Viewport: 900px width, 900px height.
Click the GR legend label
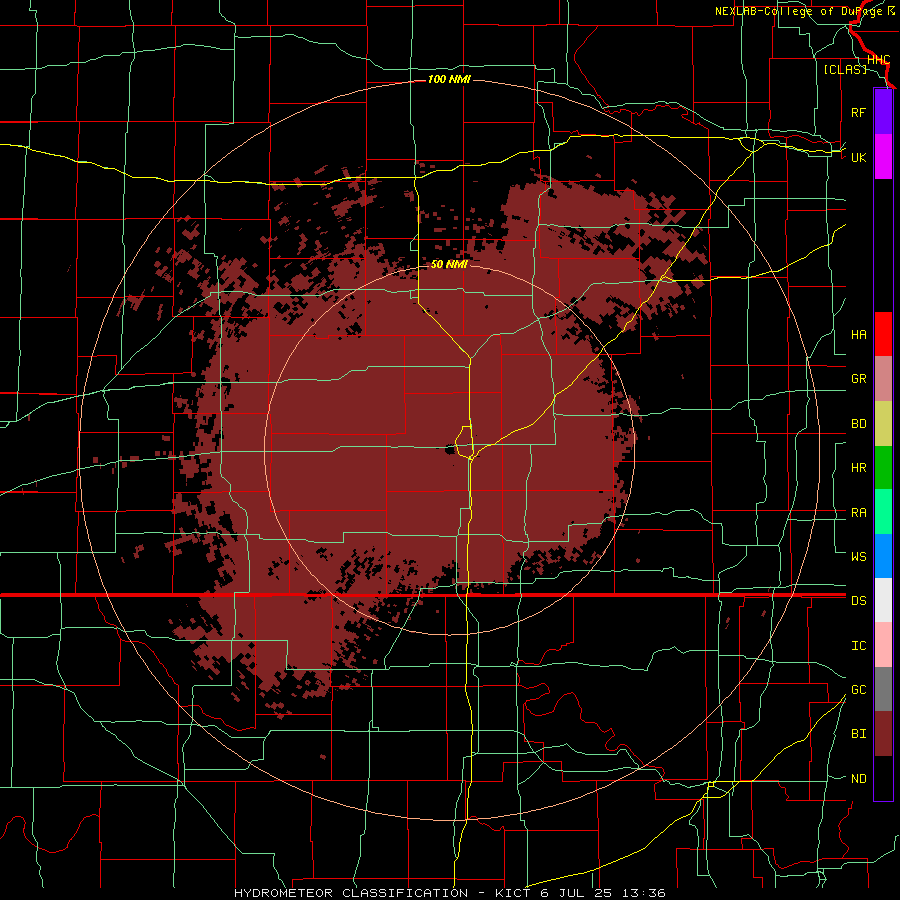tap(858, 379)
